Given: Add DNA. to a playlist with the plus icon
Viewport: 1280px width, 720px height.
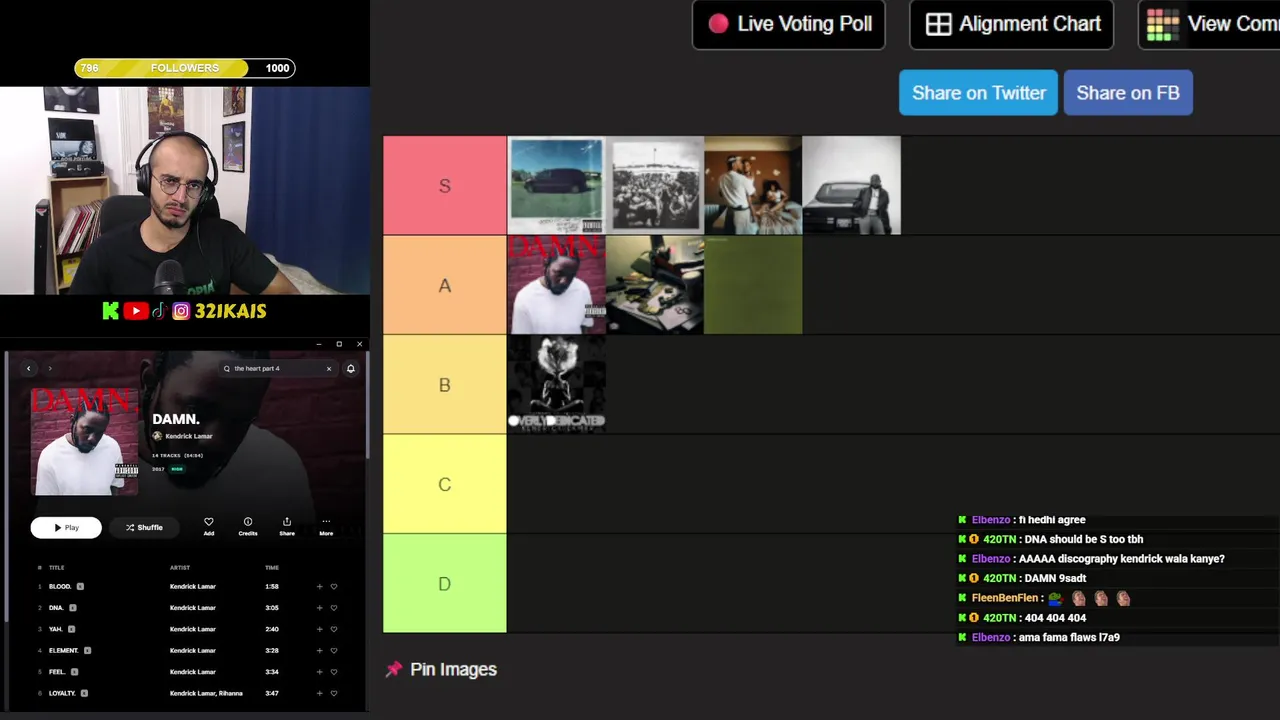Looking at the screenshot, I should pos(319,608).
